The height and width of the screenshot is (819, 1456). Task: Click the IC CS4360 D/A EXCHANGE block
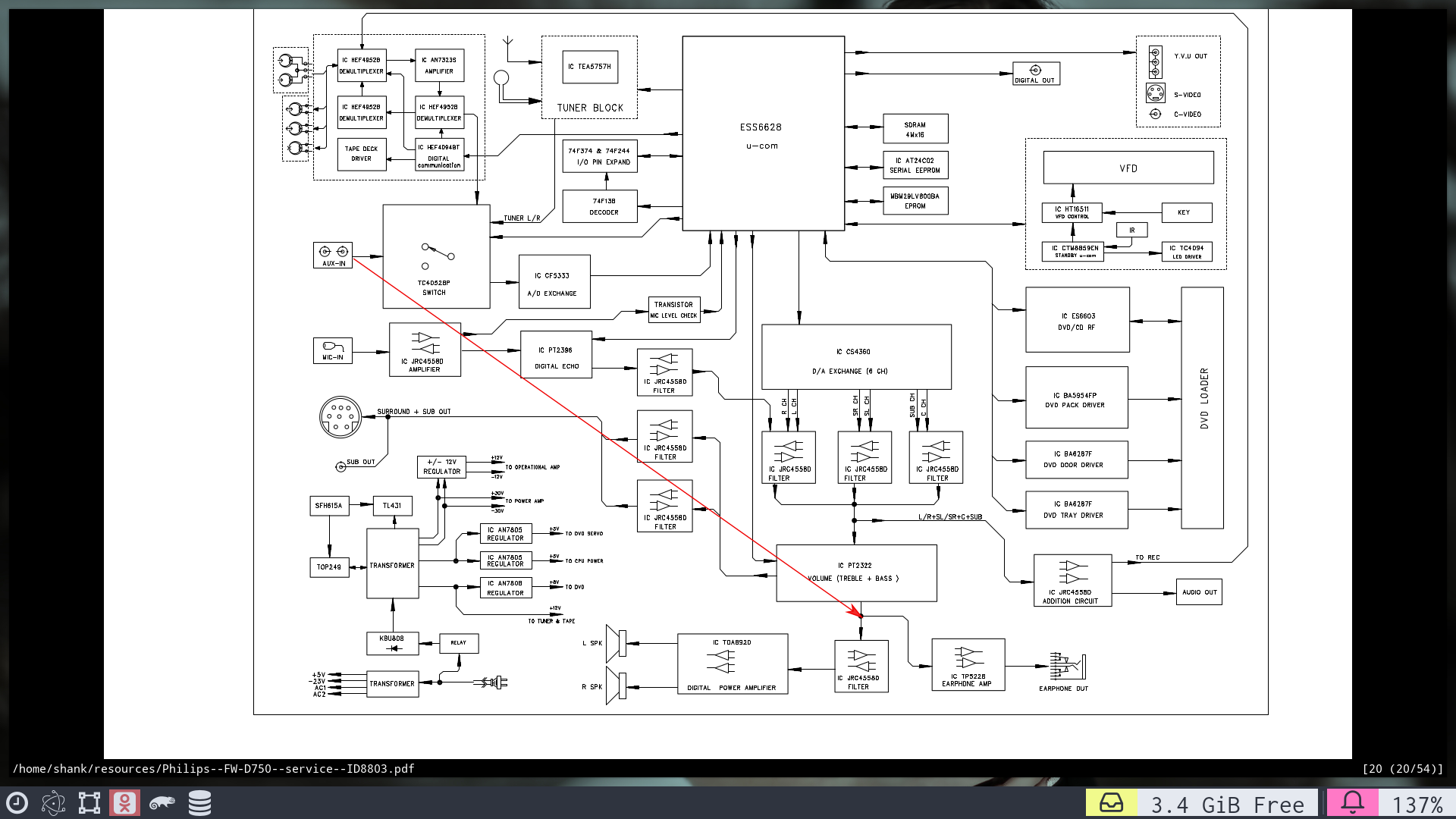(x=856, y=357)
